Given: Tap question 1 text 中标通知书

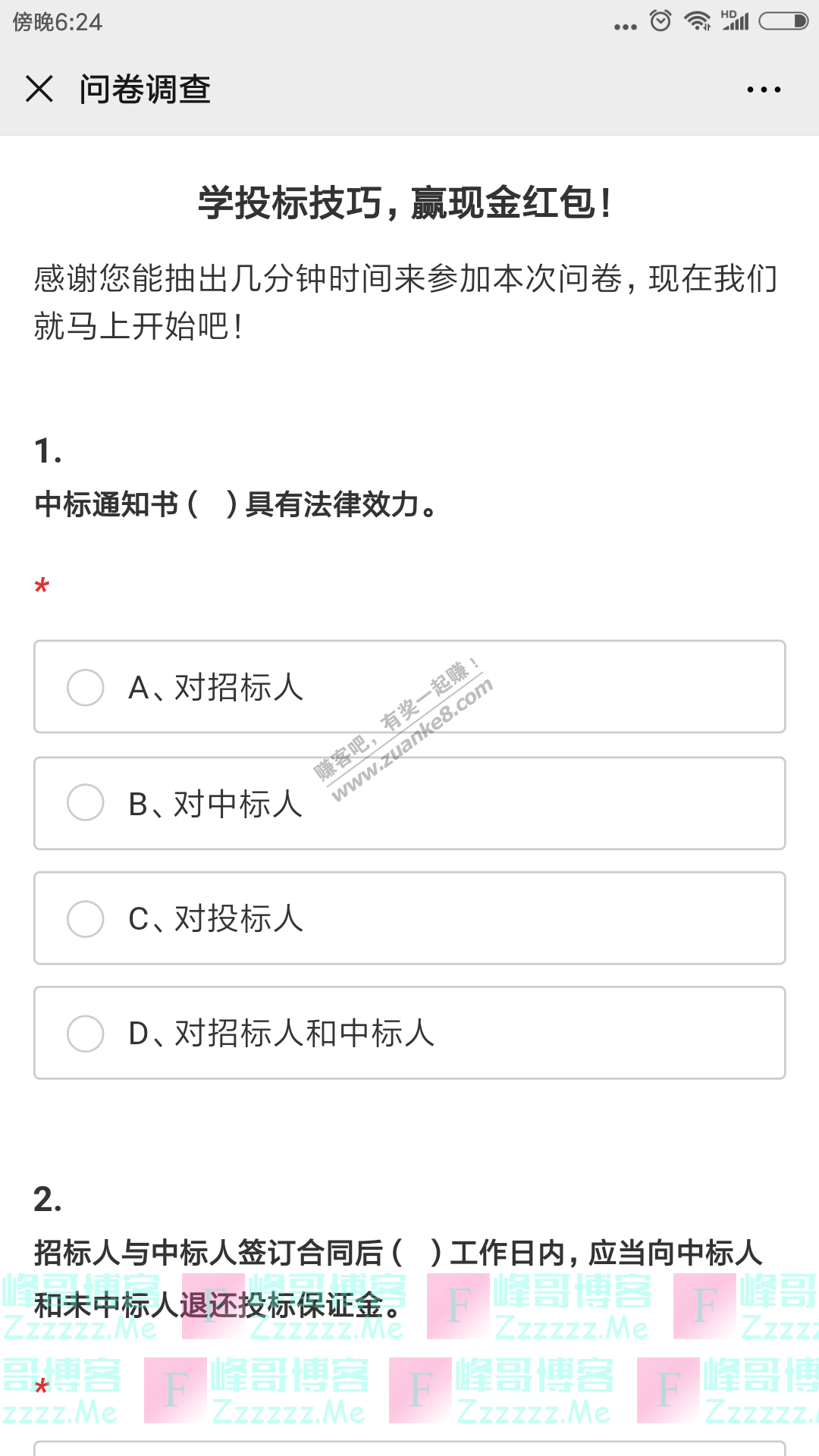Looking at the screenshot, I should click(235, 504).
